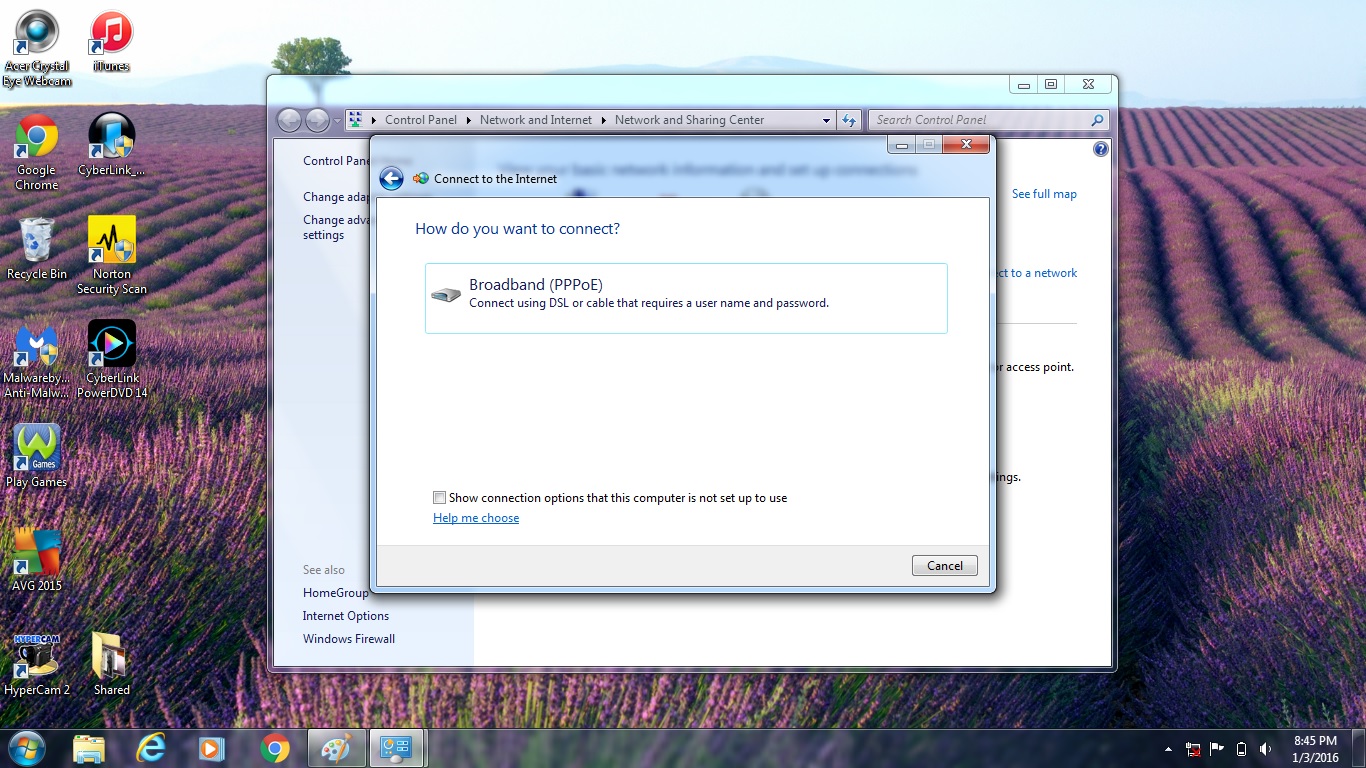The width and height of the screenshot is (1366, 768).
Task: Expand the arrow after Control Panel breadcrumb
Action: point(468,120)
